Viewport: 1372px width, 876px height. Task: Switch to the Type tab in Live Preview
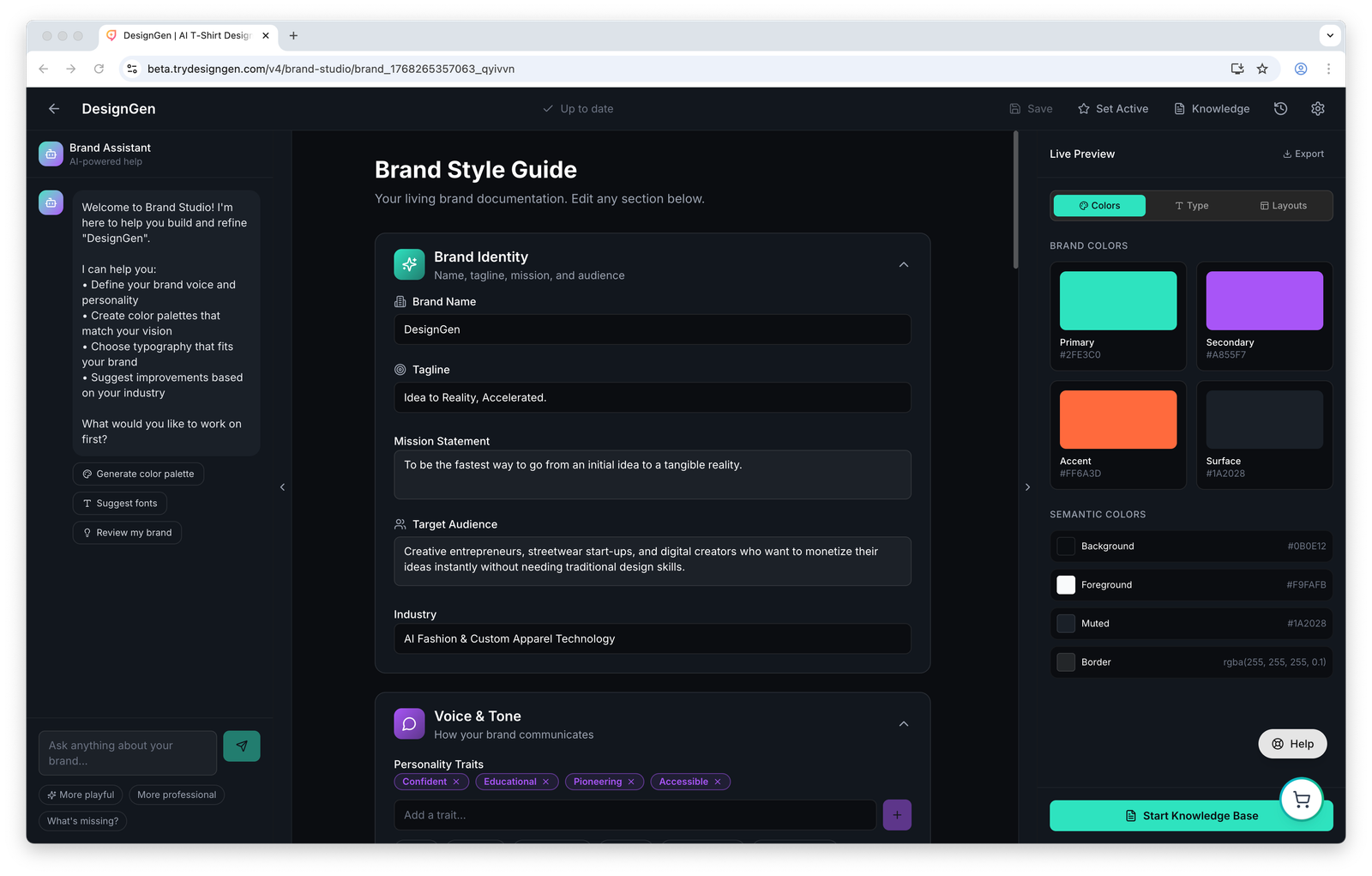(1191, 205)
